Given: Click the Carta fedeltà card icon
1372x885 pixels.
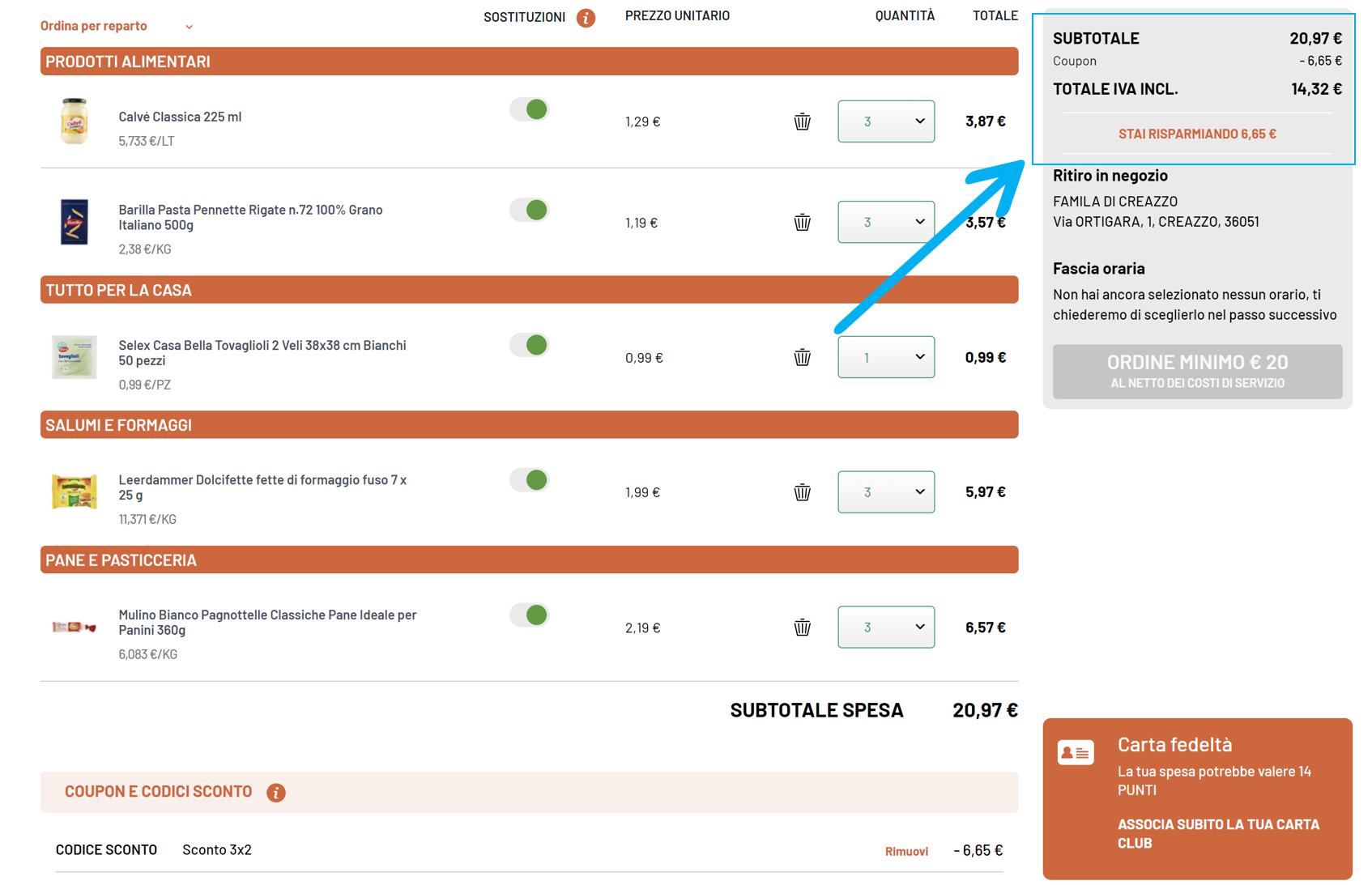Looking at the screenshot, I should (x=1076, y=752).
